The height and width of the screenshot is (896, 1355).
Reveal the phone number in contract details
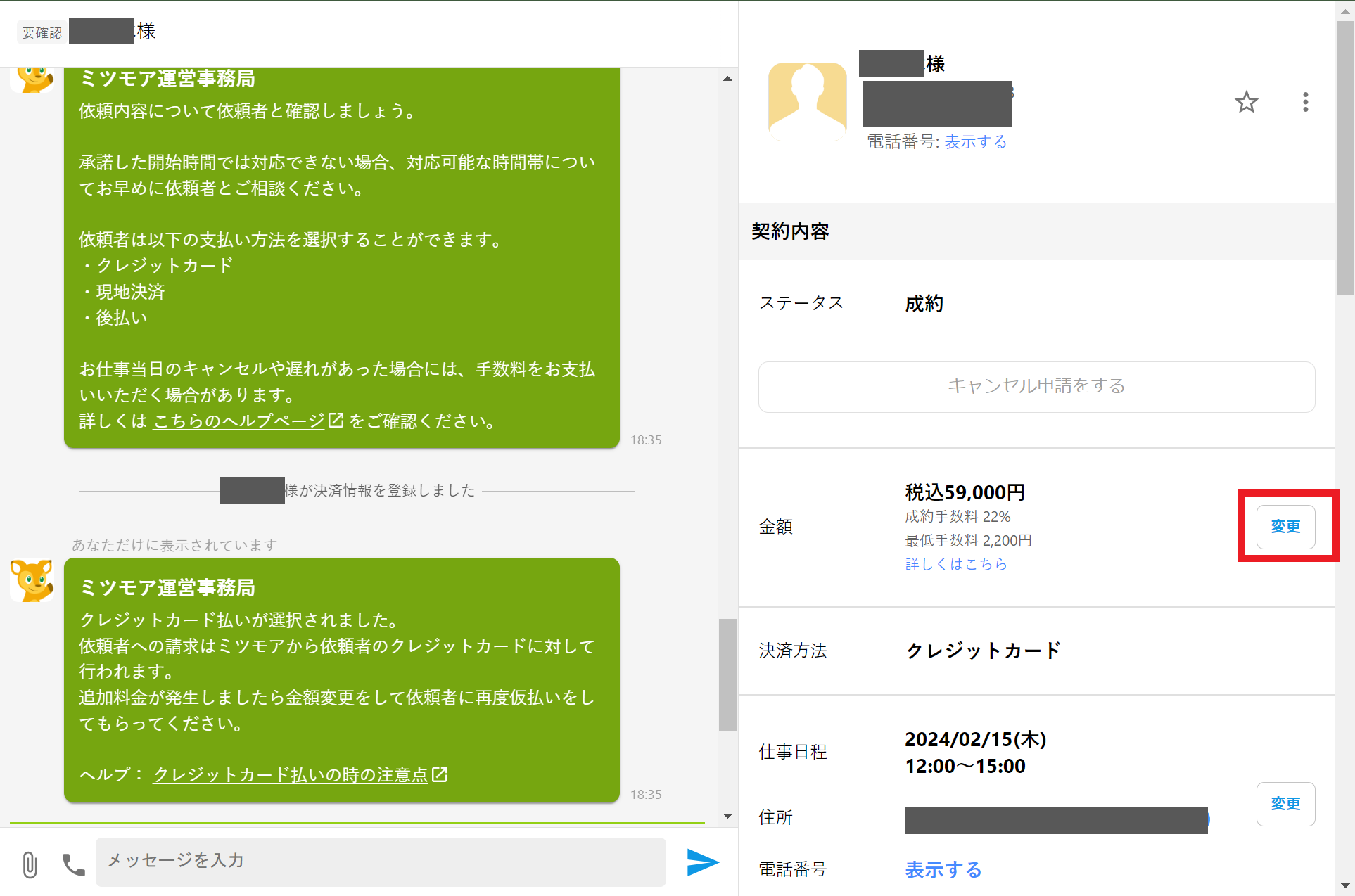[x=943, y=870]
